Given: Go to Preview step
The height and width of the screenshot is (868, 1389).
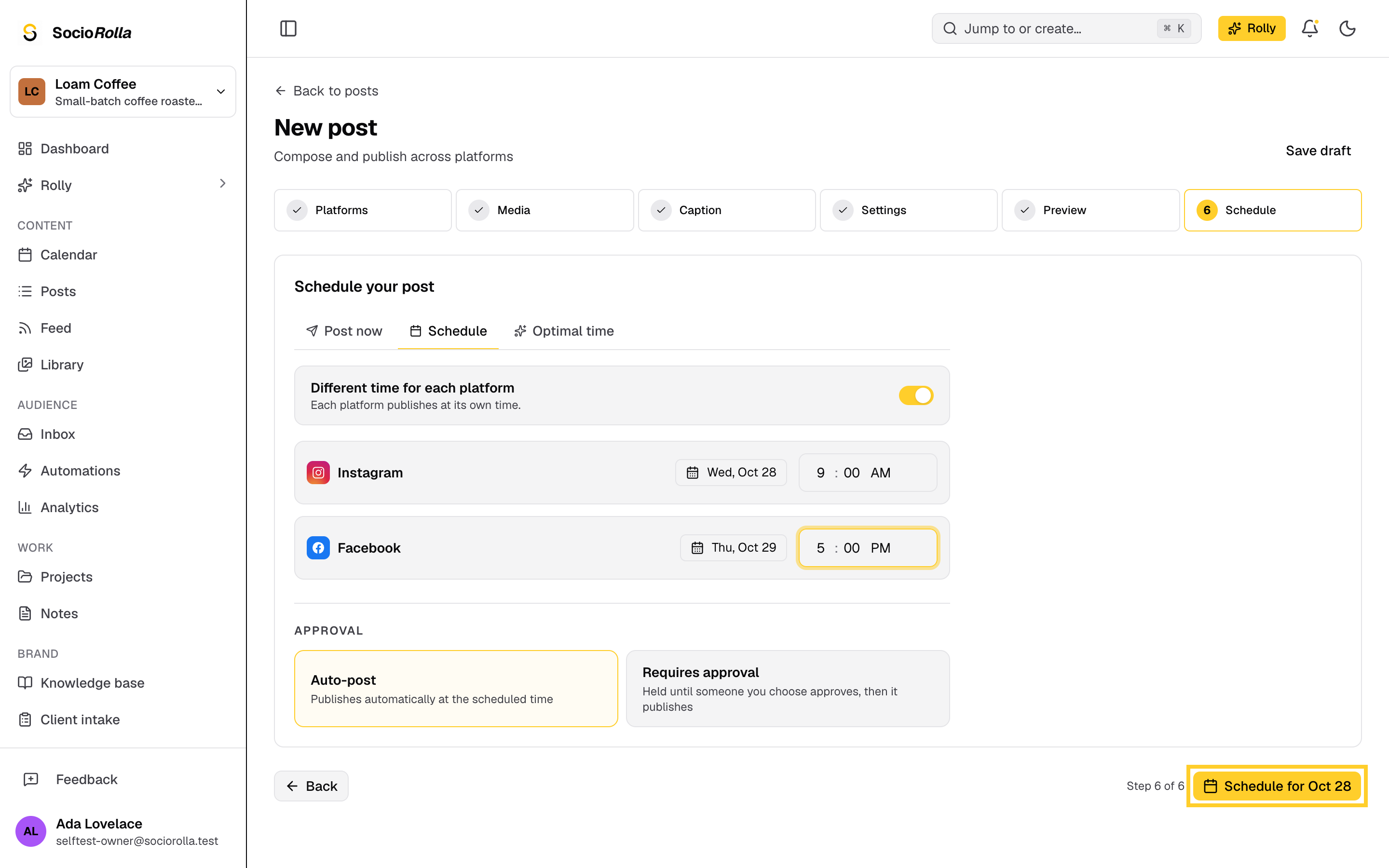Looking at the screenshot, I should 1090,210.
